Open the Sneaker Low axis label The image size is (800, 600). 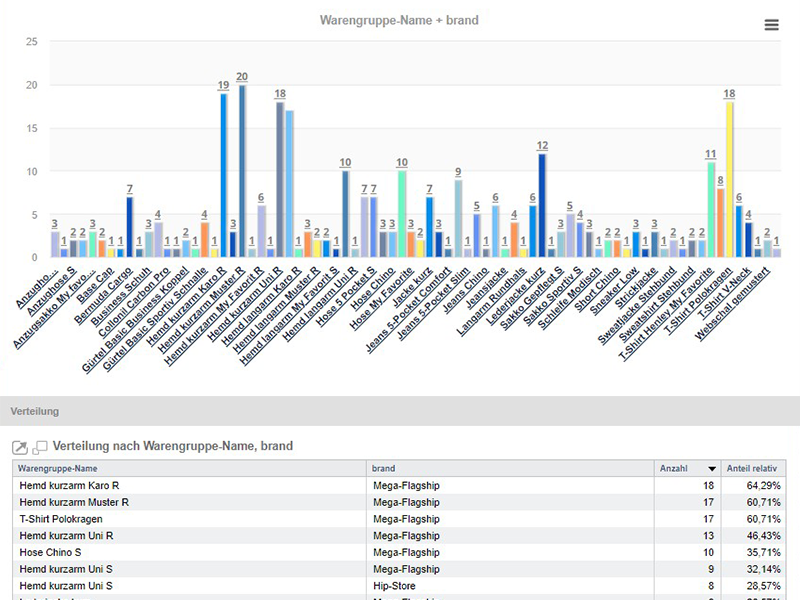click(x=613, y=291)
